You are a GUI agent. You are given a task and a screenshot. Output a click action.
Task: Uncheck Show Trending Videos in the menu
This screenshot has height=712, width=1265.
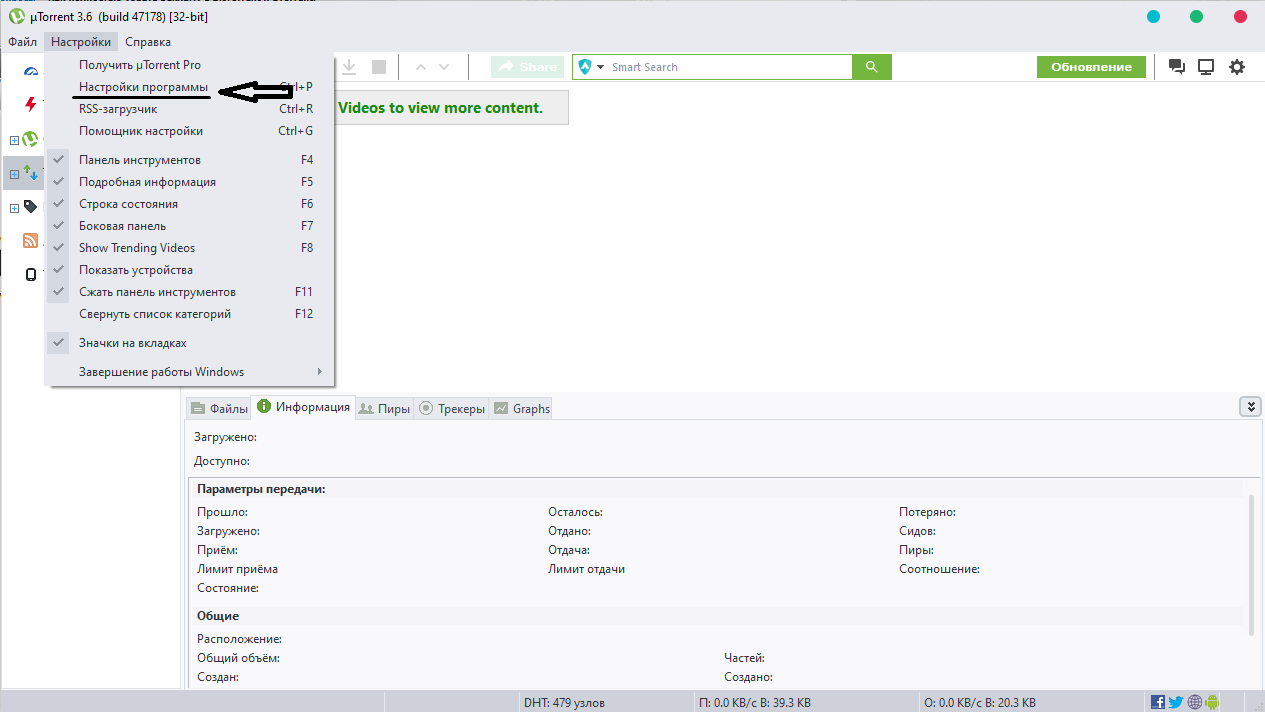(137, 248)
